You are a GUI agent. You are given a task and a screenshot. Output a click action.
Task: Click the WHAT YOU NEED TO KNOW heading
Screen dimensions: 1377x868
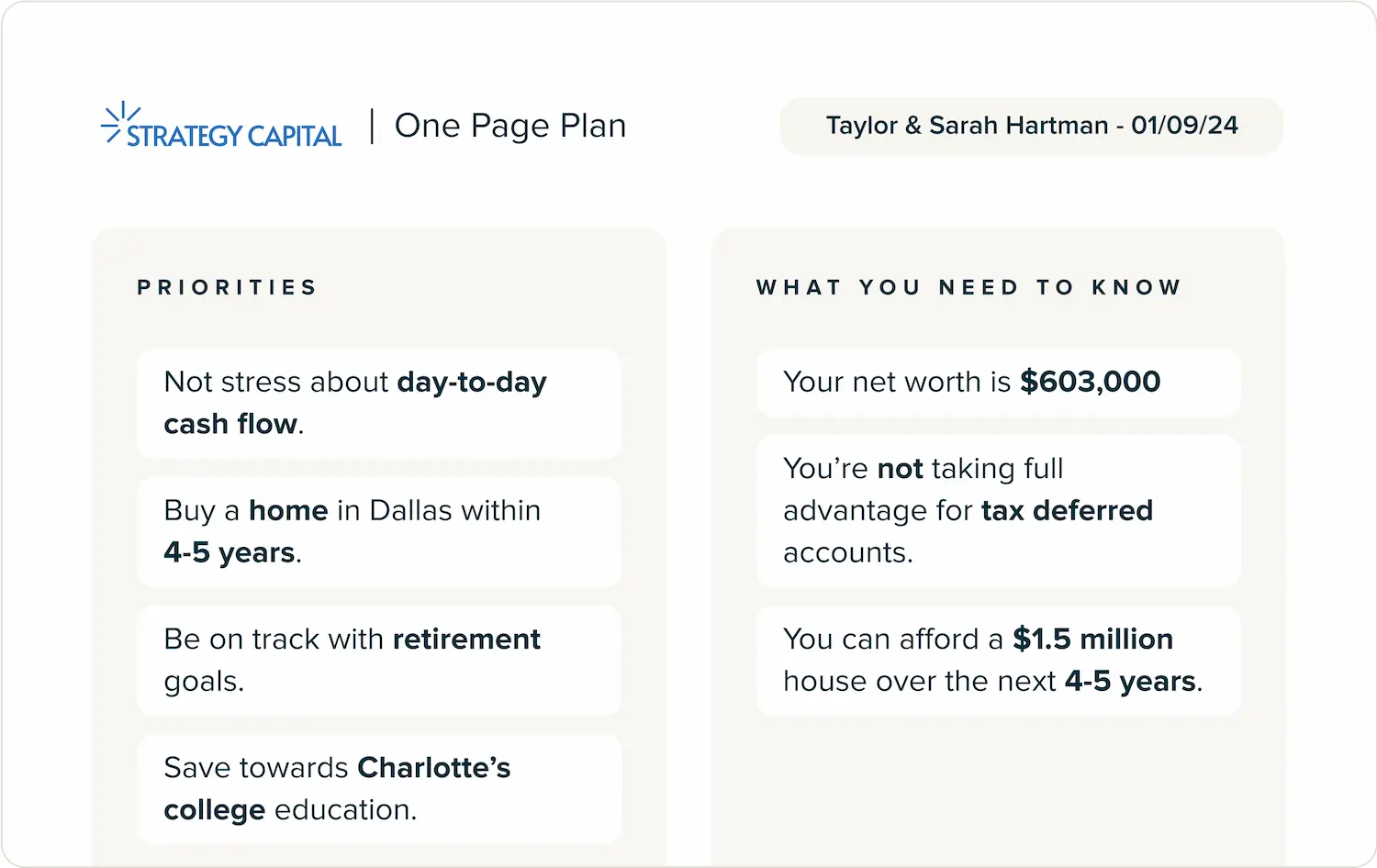click(968, 287)
